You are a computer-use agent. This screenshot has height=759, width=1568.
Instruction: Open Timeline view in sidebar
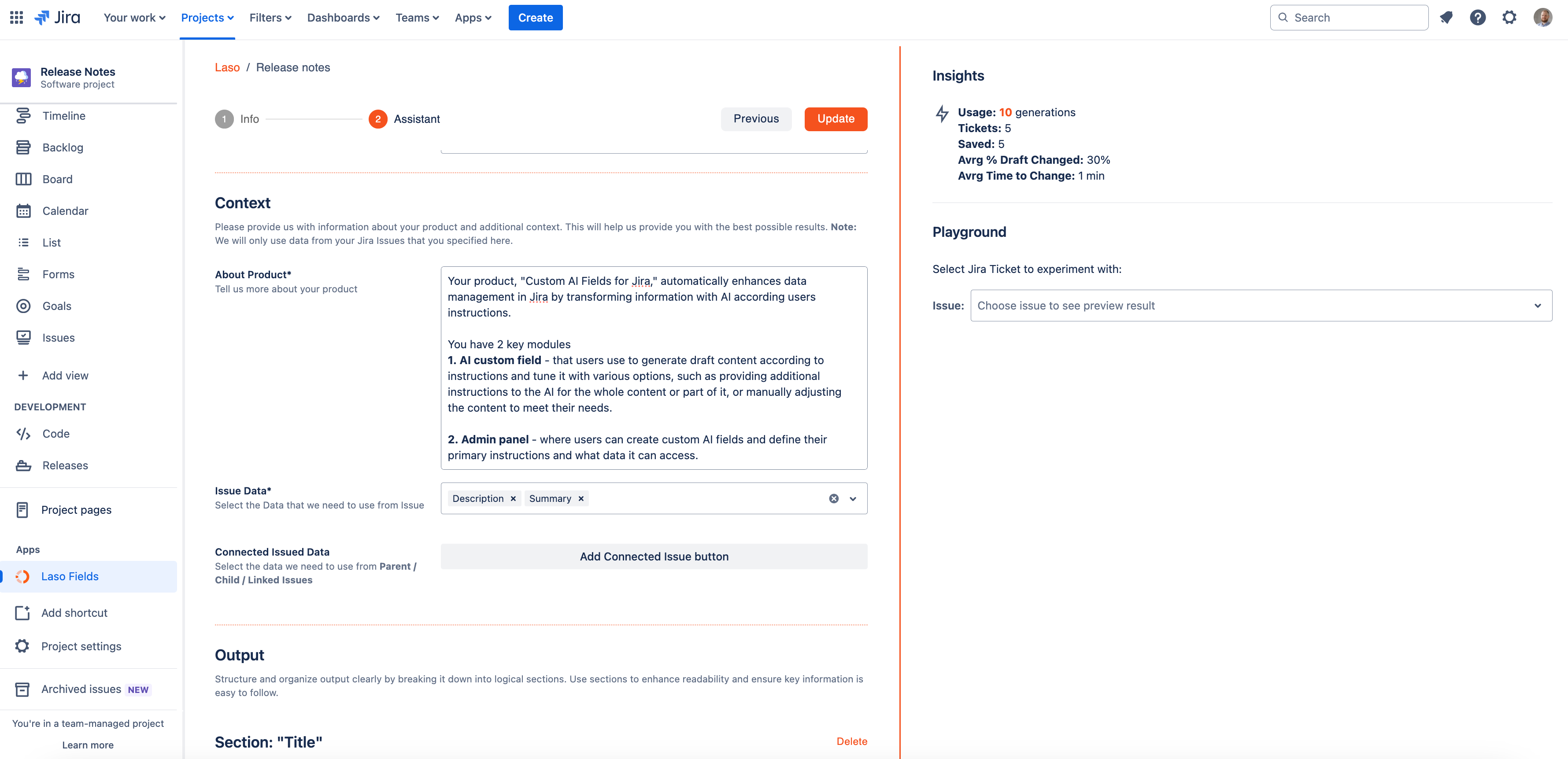pos(63,116)
